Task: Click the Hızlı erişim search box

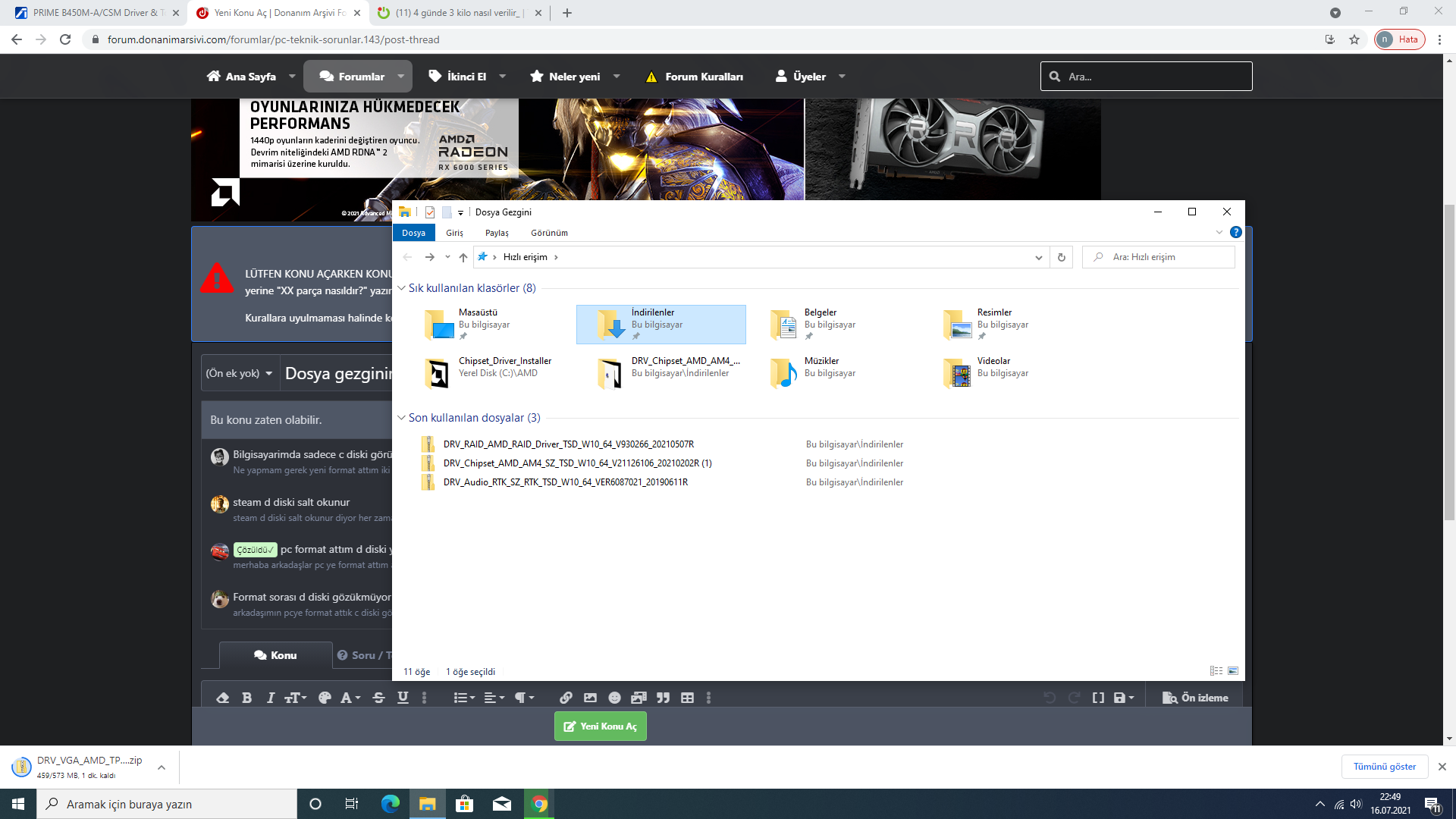Action: pos(1158,257)
